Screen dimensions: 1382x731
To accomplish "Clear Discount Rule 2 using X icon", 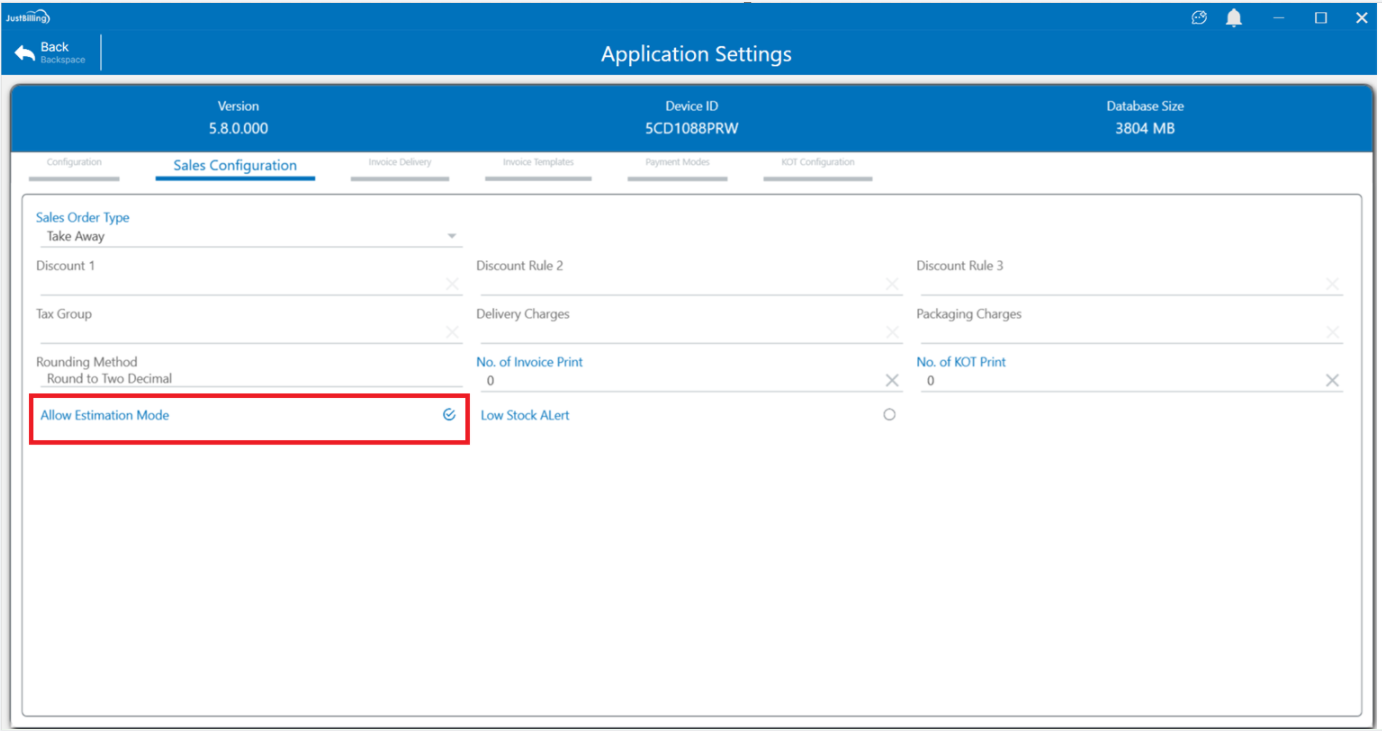I will coord(892,284).
